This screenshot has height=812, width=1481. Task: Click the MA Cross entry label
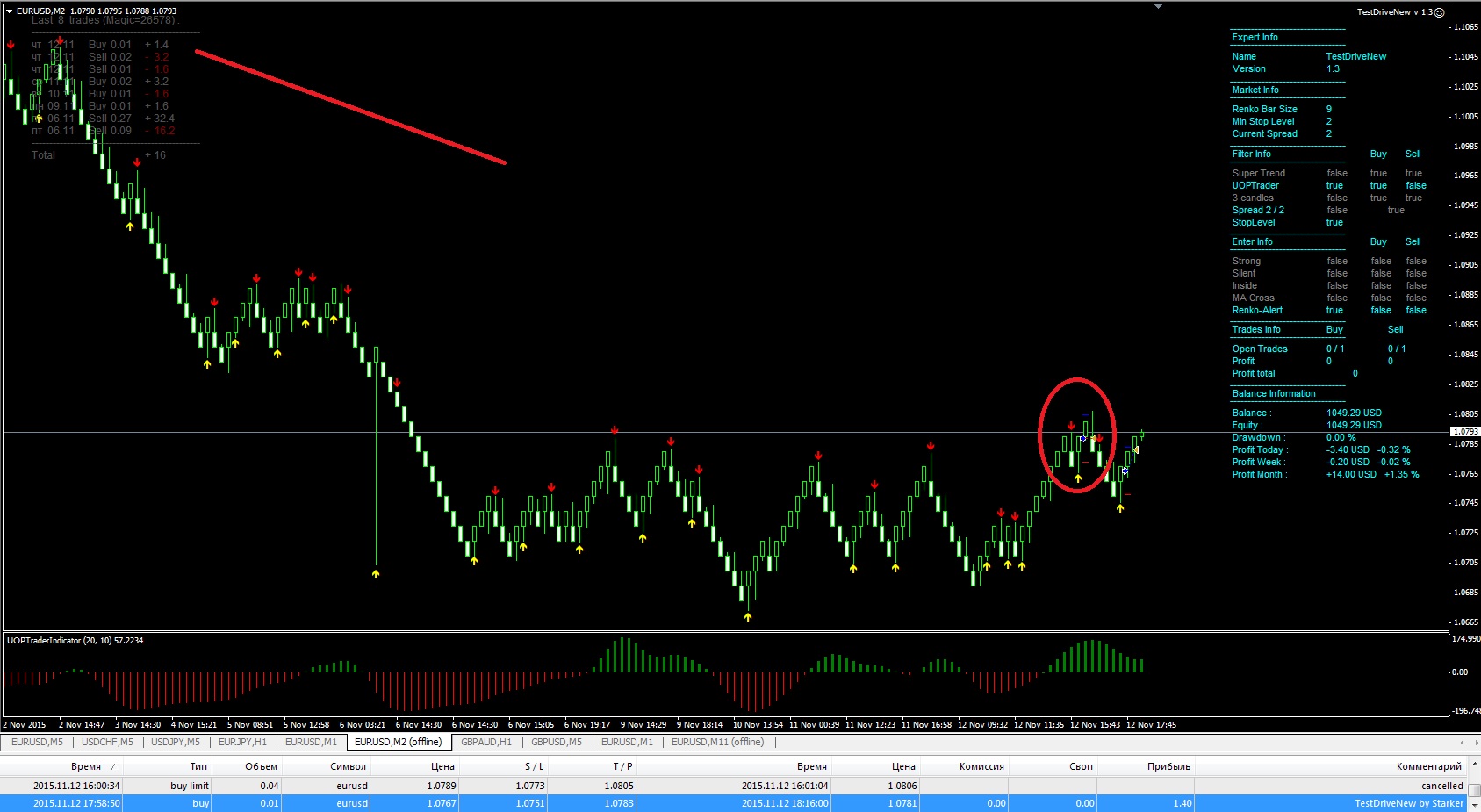(x=1253, y=298)
